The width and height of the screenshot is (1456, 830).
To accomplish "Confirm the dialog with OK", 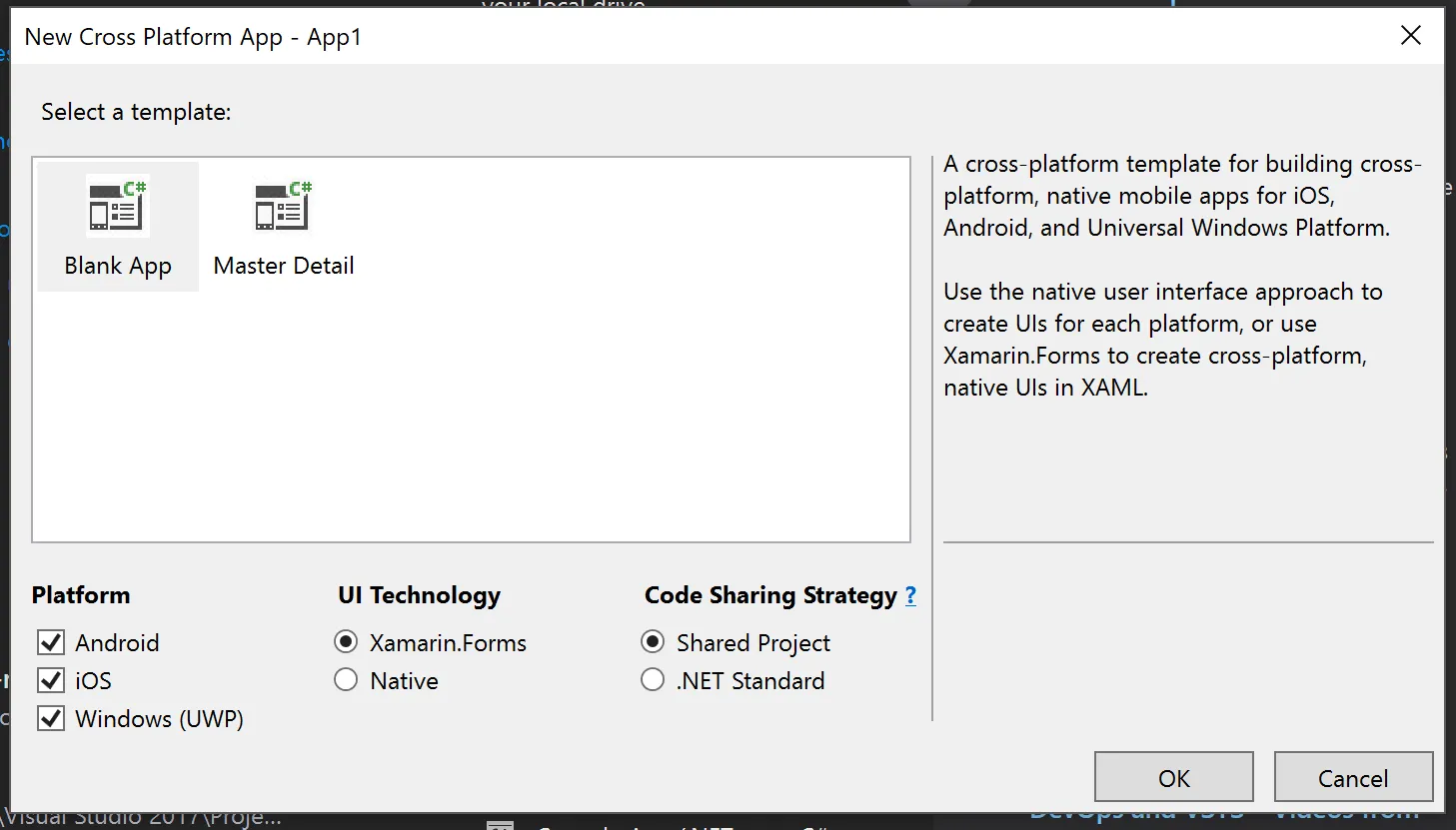I will [x=1173, y=778].
